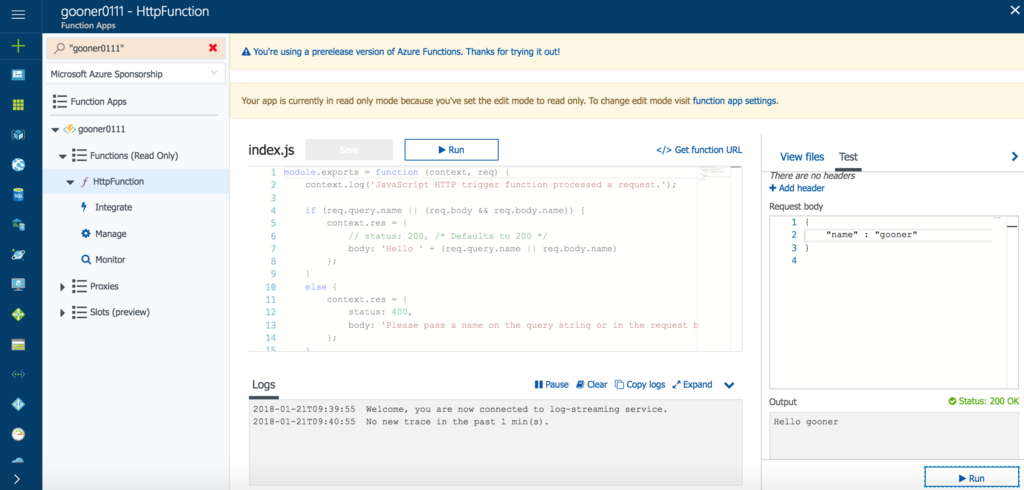Click the lightning icon next to gooner0111

(x=69, y=129)
